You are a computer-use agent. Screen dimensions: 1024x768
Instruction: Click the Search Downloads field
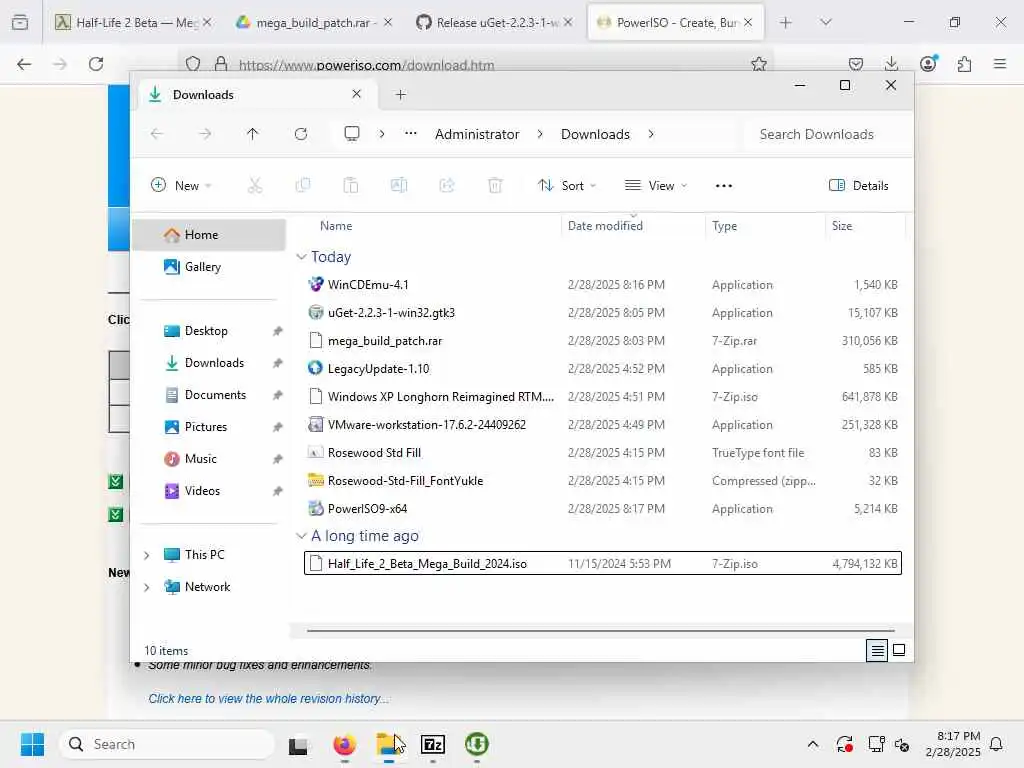tap(824, 134)
